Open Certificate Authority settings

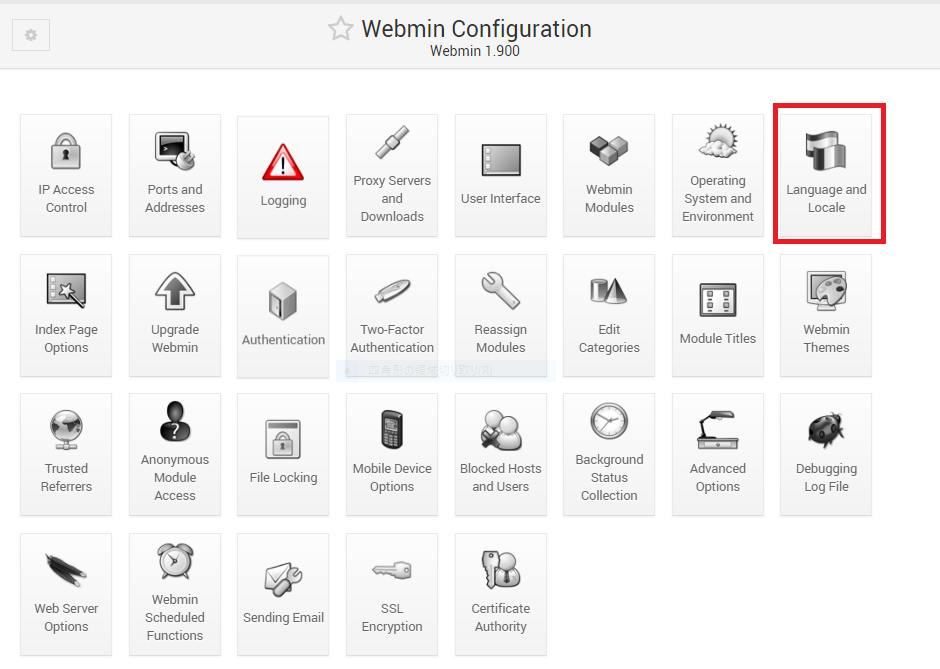tap(501, 595)
